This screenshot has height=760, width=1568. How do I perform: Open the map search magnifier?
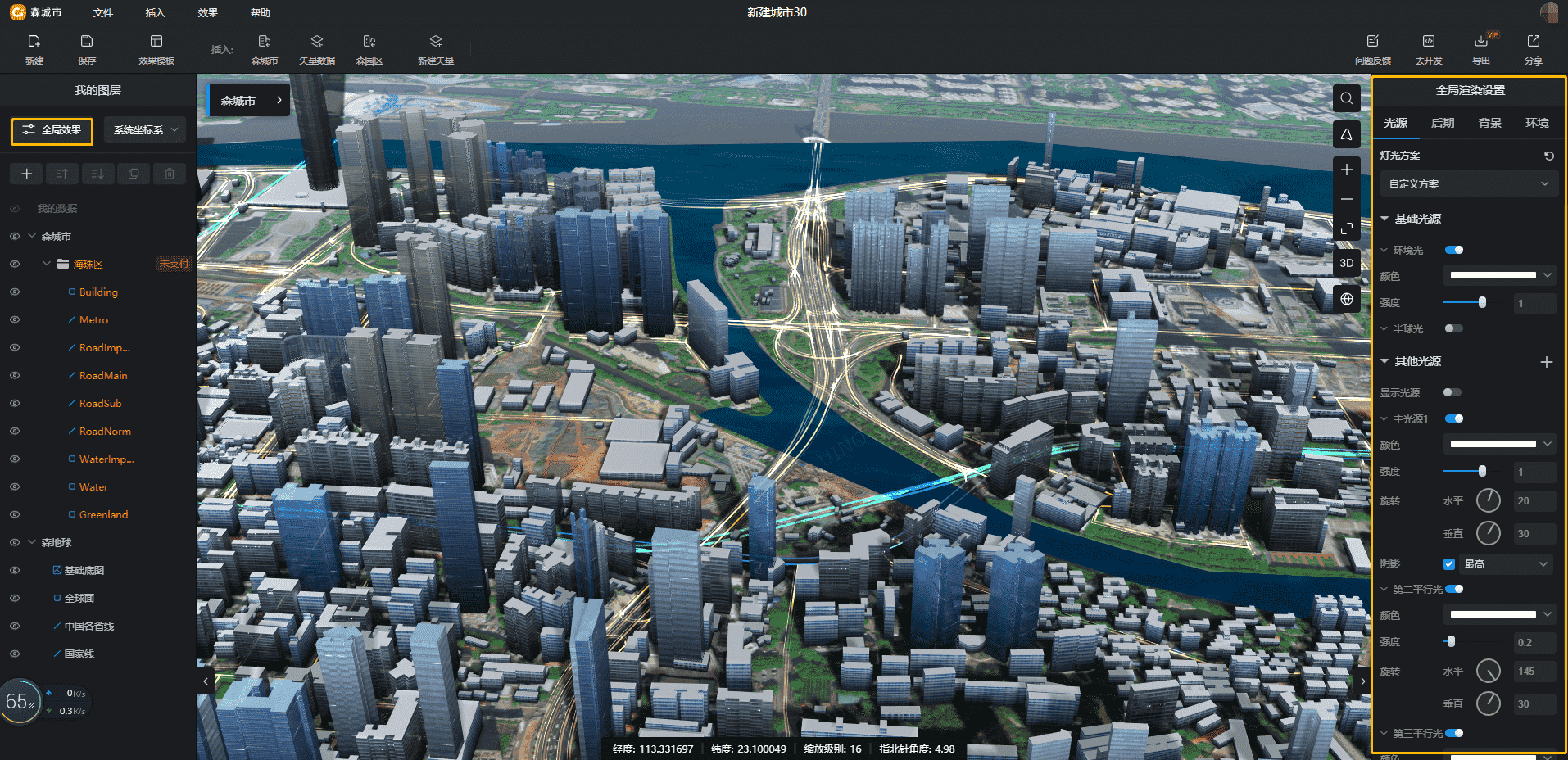tap(1346, 98)
